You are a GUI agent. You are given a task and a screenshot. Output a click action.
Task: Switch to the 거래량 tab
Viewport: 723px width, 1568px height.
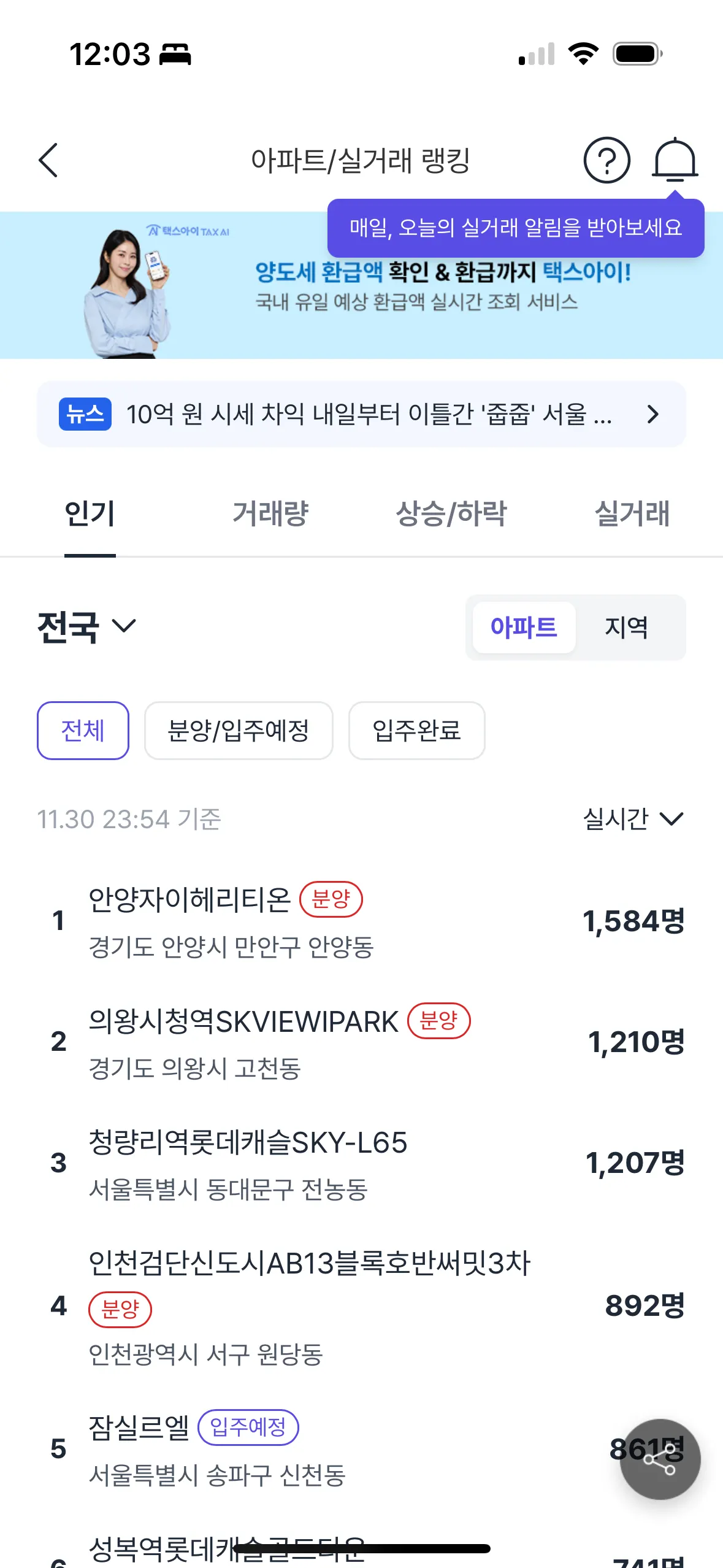pos(270,514)
